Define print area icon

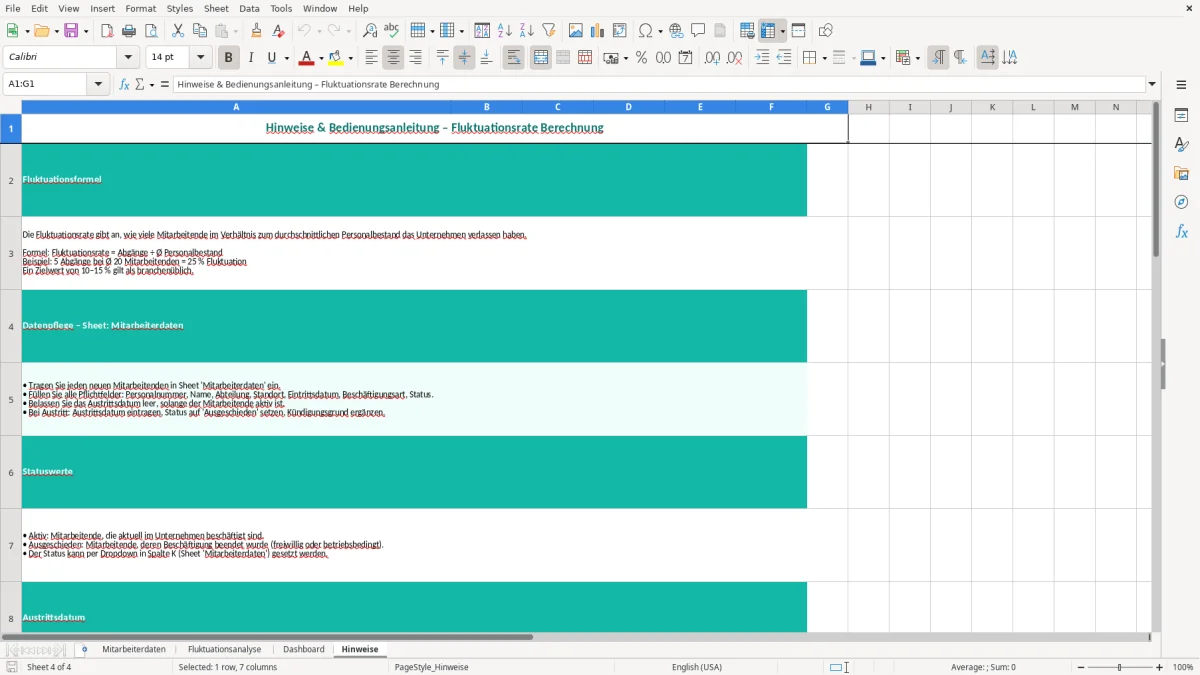[747, 31]
